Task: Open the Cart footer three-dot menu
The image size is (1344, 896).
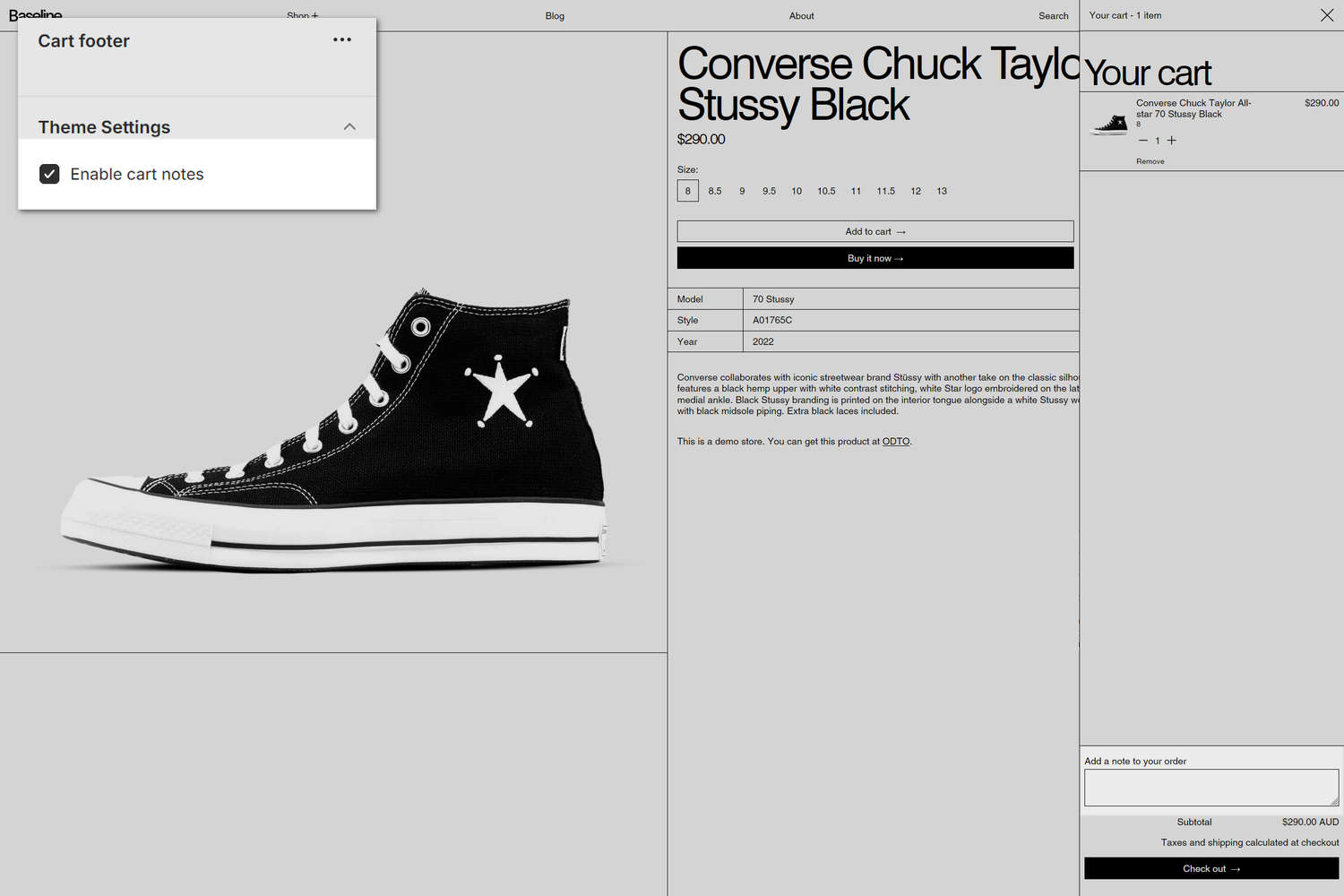Action: pyautogui.click(x=341, y=39)
